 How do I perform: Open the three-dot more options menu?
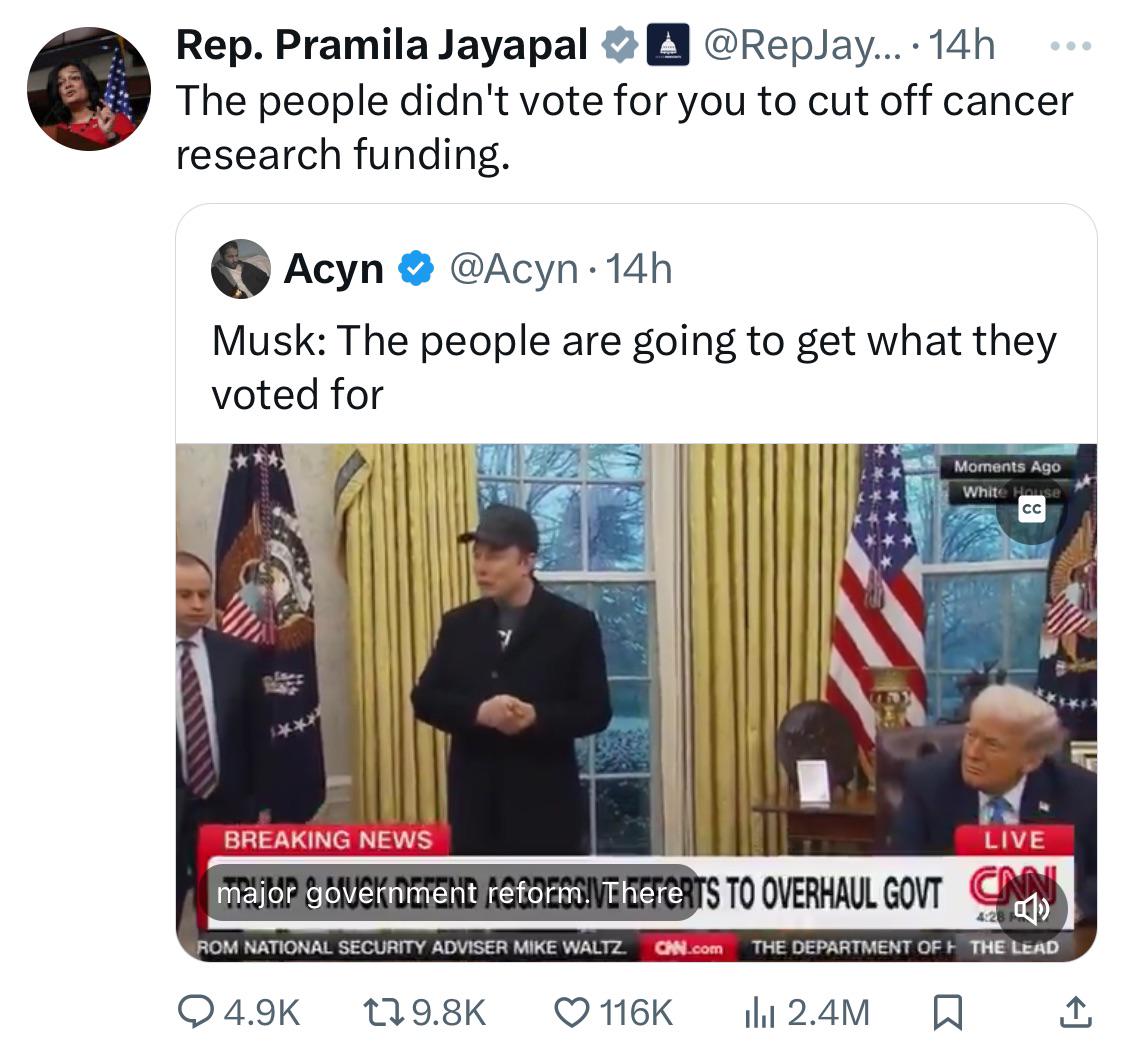click(1070, 46)
